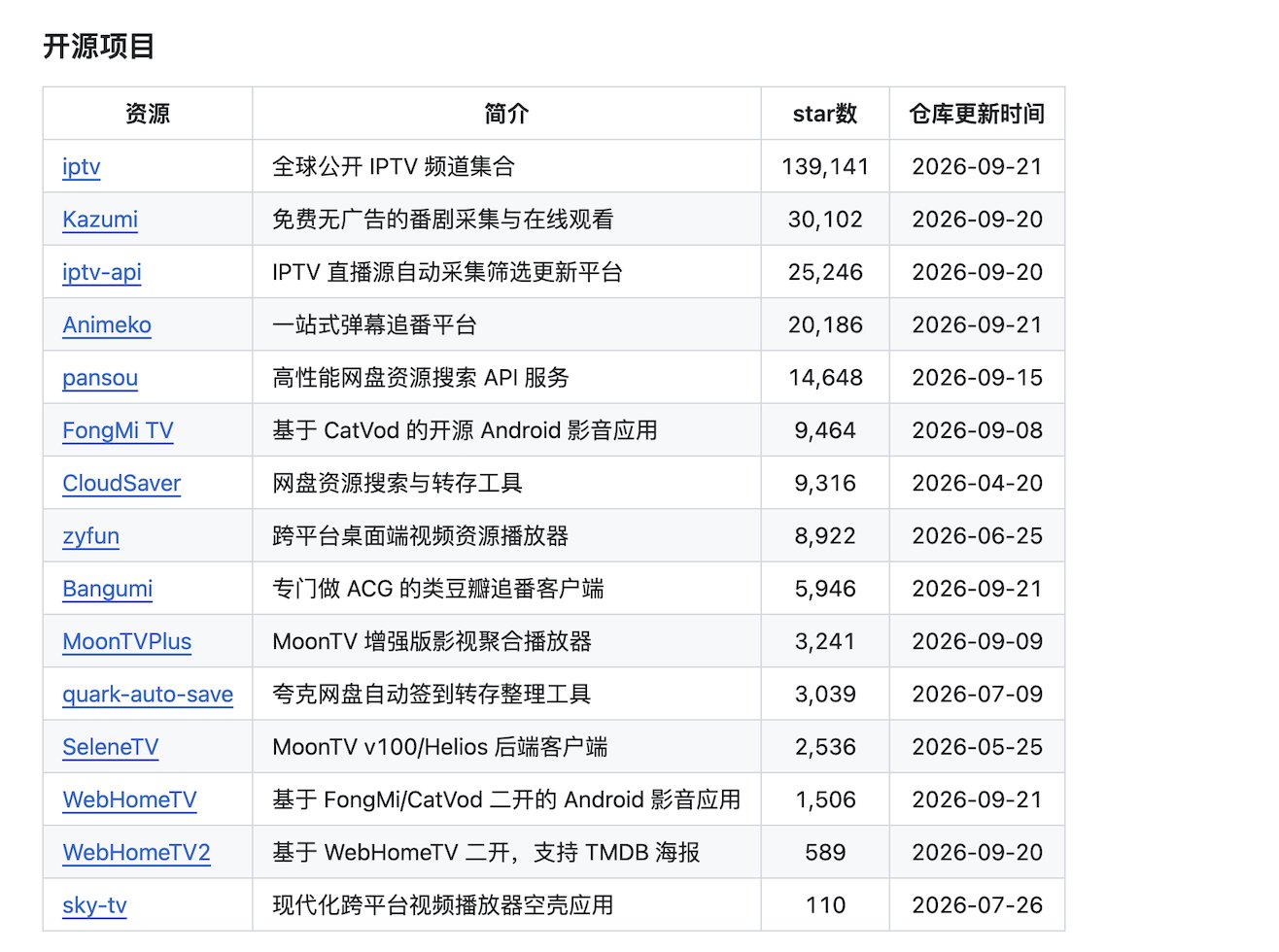Click the star数 column header
Image resolution: width=1279 pixels, height=952 pixels.
coord(825,114)
